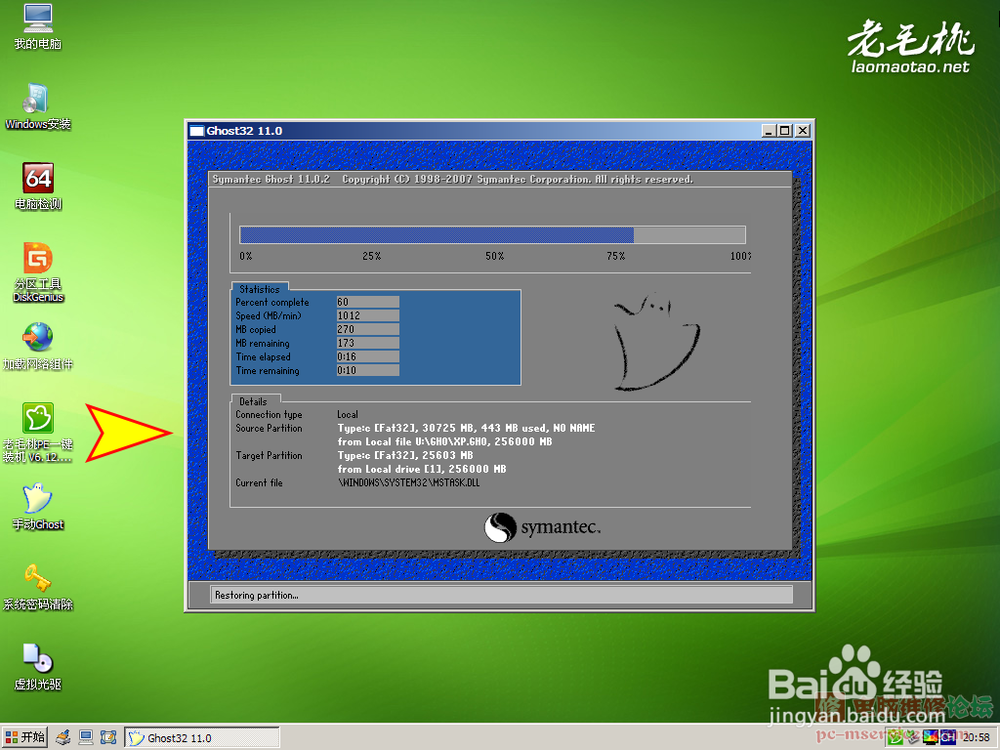Click the 加载网络组件 globe icon
This screenshot has height=750, width=1000.
coord(38,346)
